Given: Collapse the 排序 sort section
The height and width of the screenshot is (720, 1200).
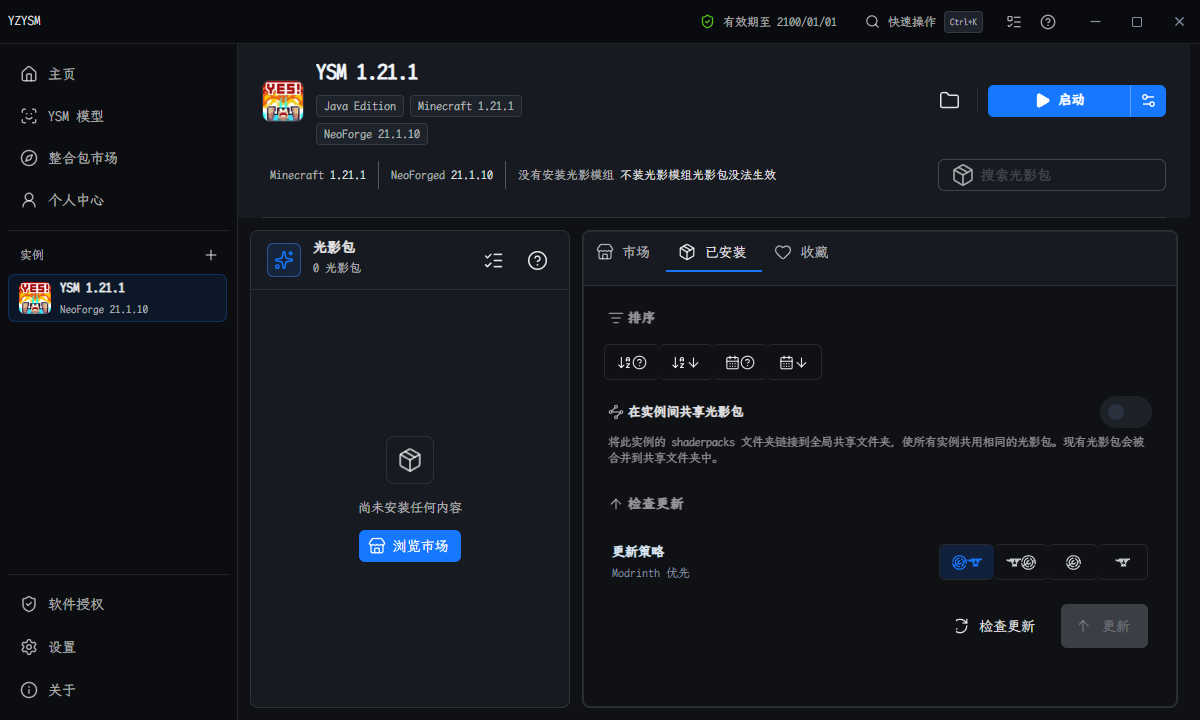Looking at the screenshot, I should coord(632,318).
